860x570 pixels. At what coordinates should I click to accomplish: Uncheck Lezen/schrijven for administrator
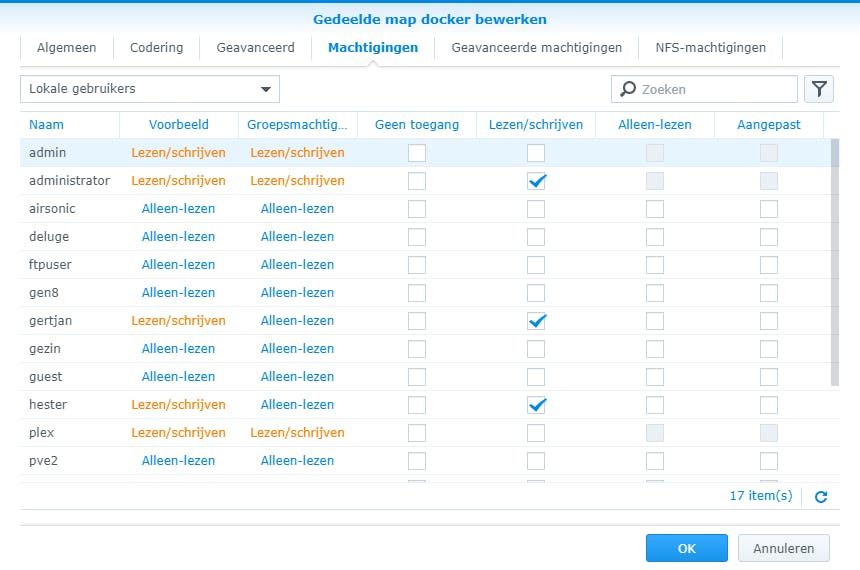click(537, 181)
